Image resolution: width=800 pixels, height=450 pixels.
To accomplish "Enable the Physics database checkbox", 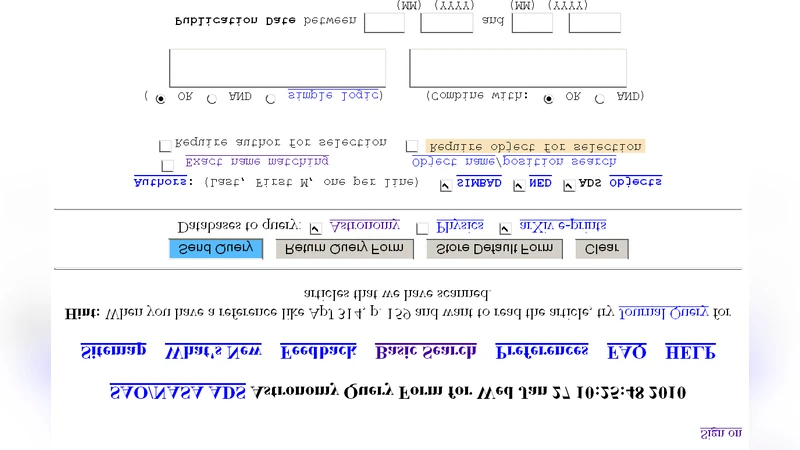I will 422,228.
